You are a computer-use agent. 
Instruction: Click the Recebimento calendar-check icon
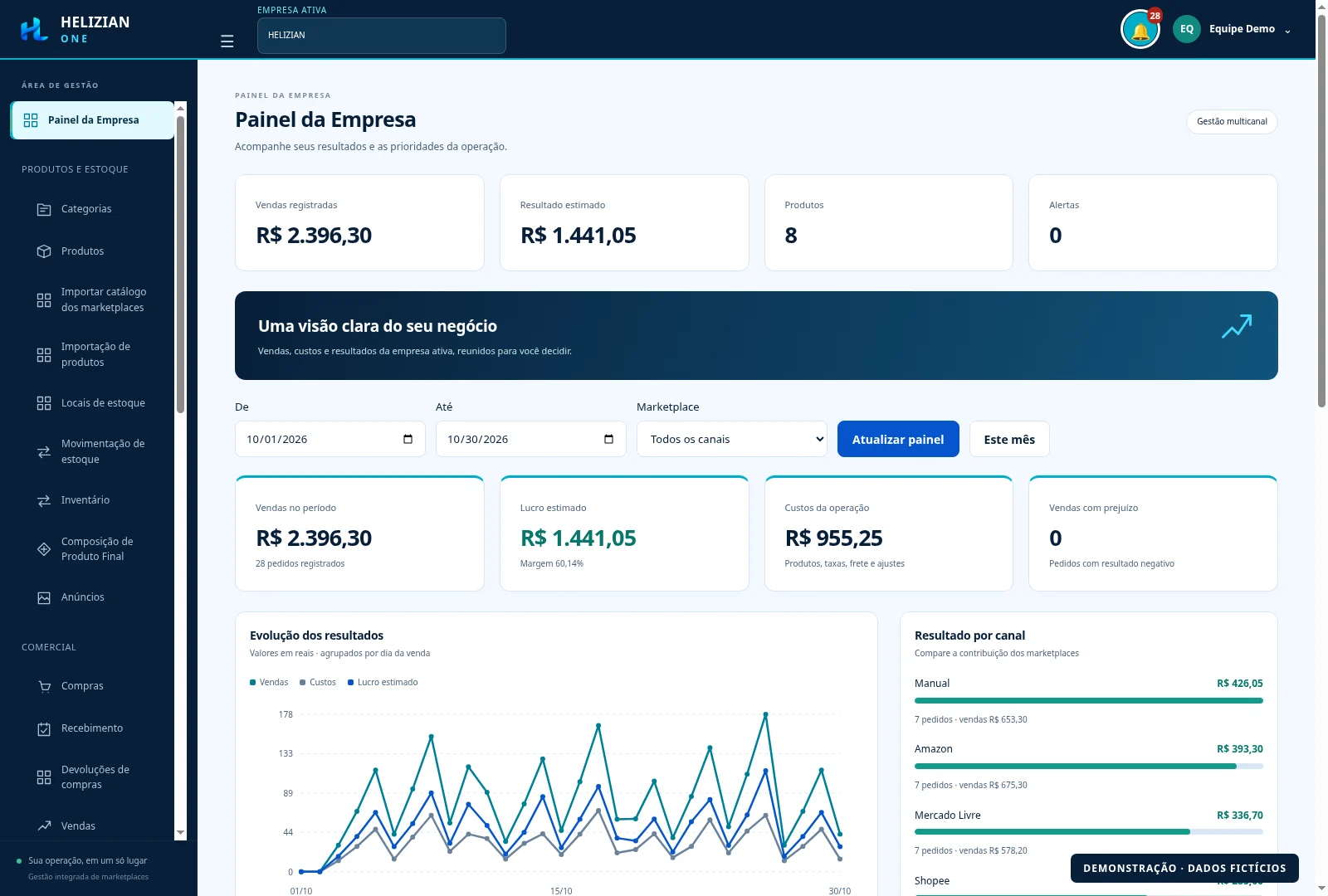(44, 728)
